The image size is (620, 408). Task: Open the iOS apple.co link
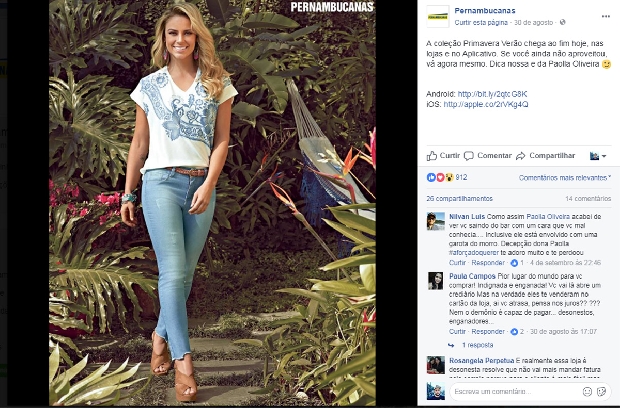pyautogui.click(x=486, y=104)
